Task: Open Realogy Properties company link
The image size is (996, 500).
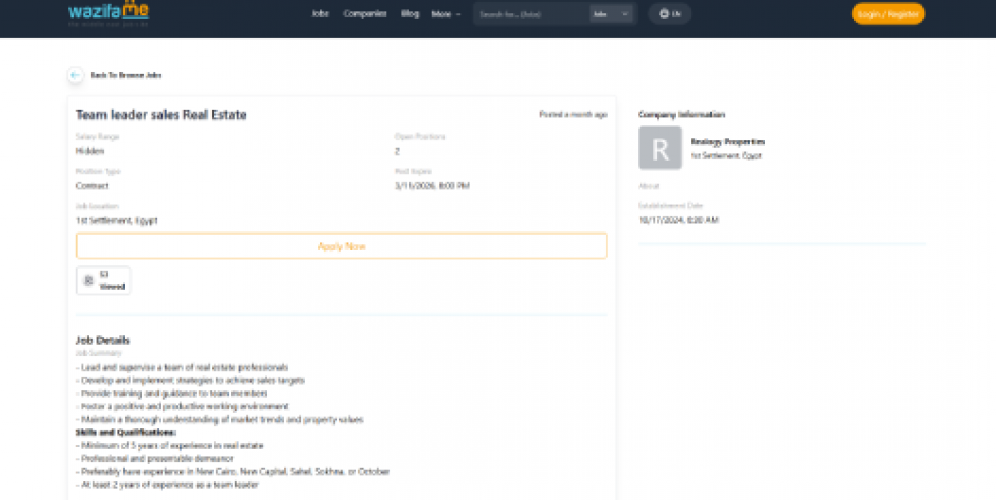Action: [x=728, y=142]
